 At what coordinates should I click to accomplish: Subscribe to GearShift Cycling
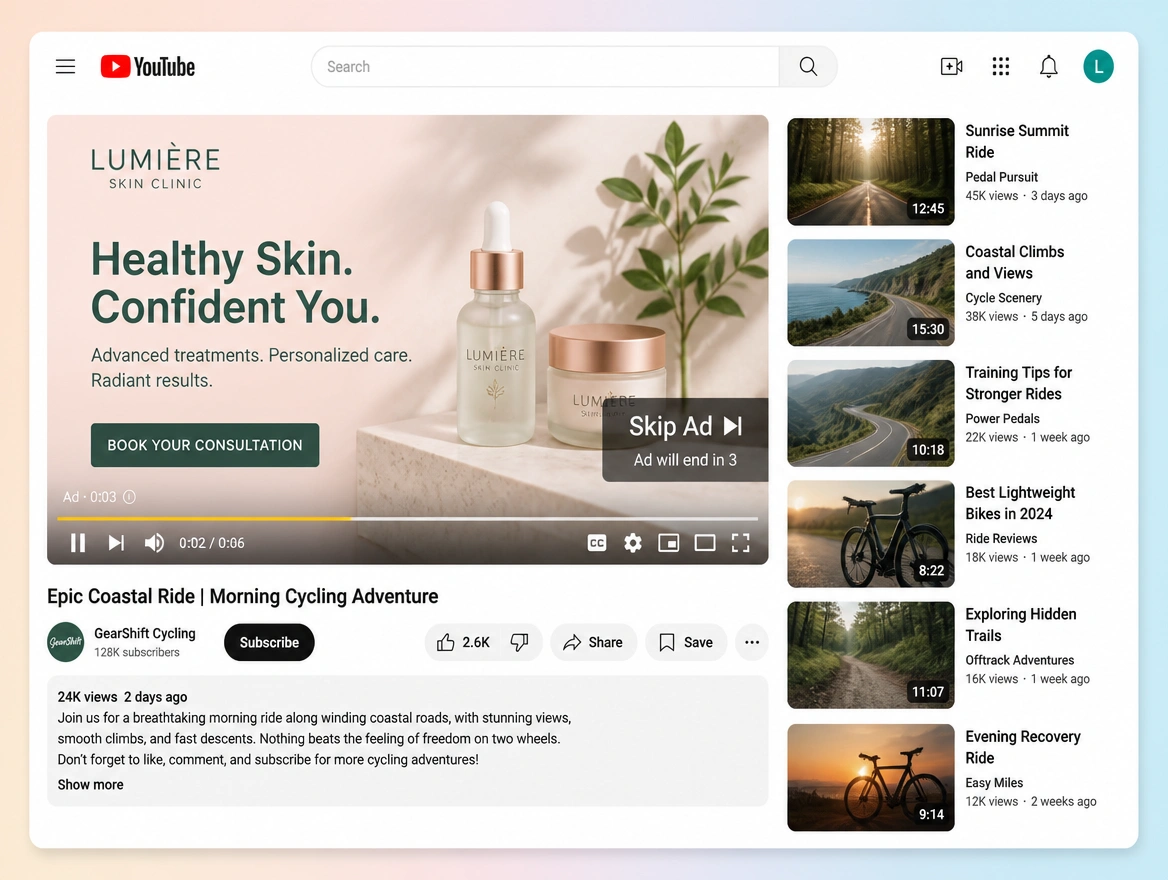pyautogui.click(x=269, y=642)
